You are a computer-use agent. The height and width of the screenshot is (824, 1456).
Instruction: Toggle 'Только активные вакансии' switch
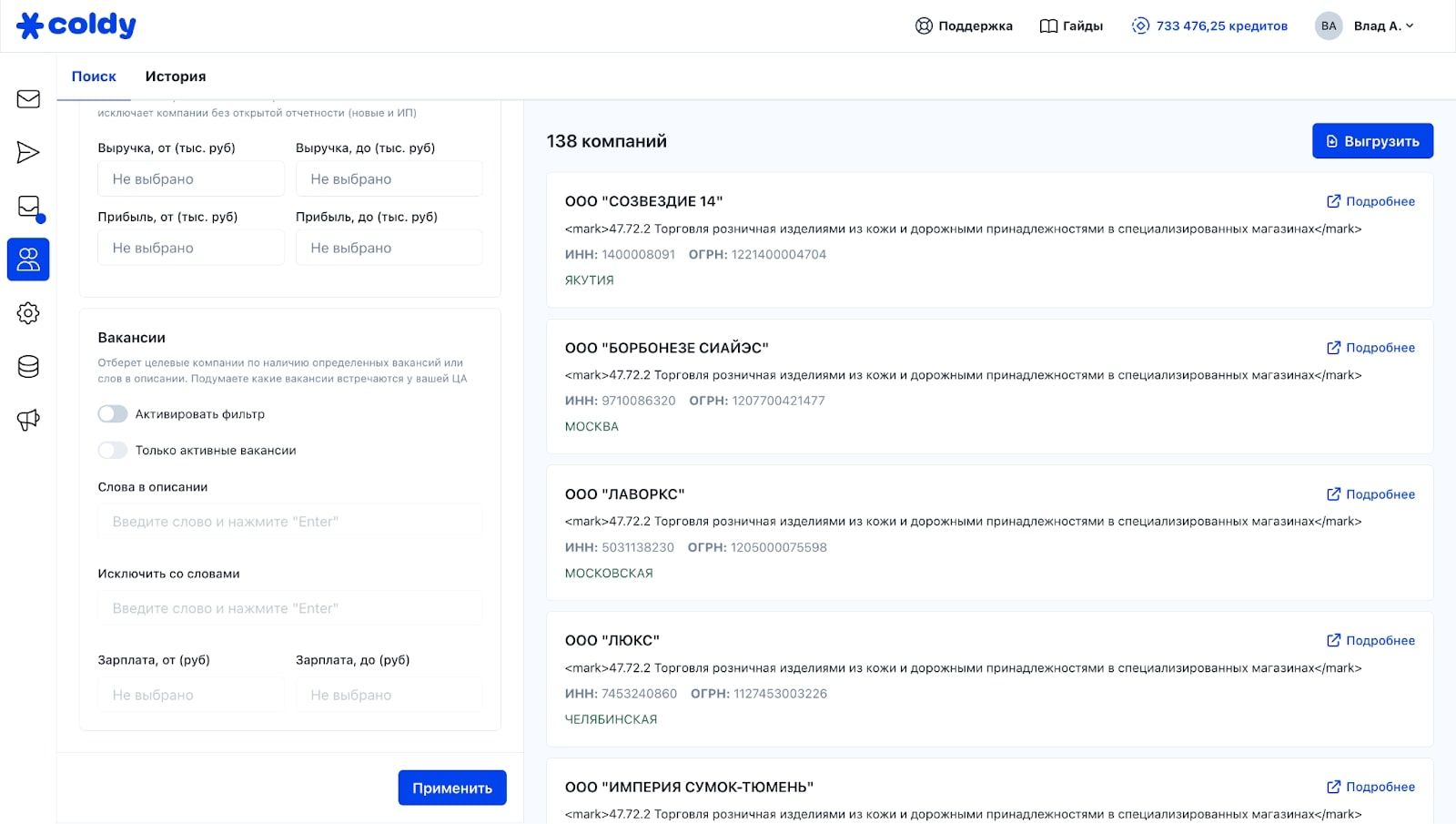(113, 451)
